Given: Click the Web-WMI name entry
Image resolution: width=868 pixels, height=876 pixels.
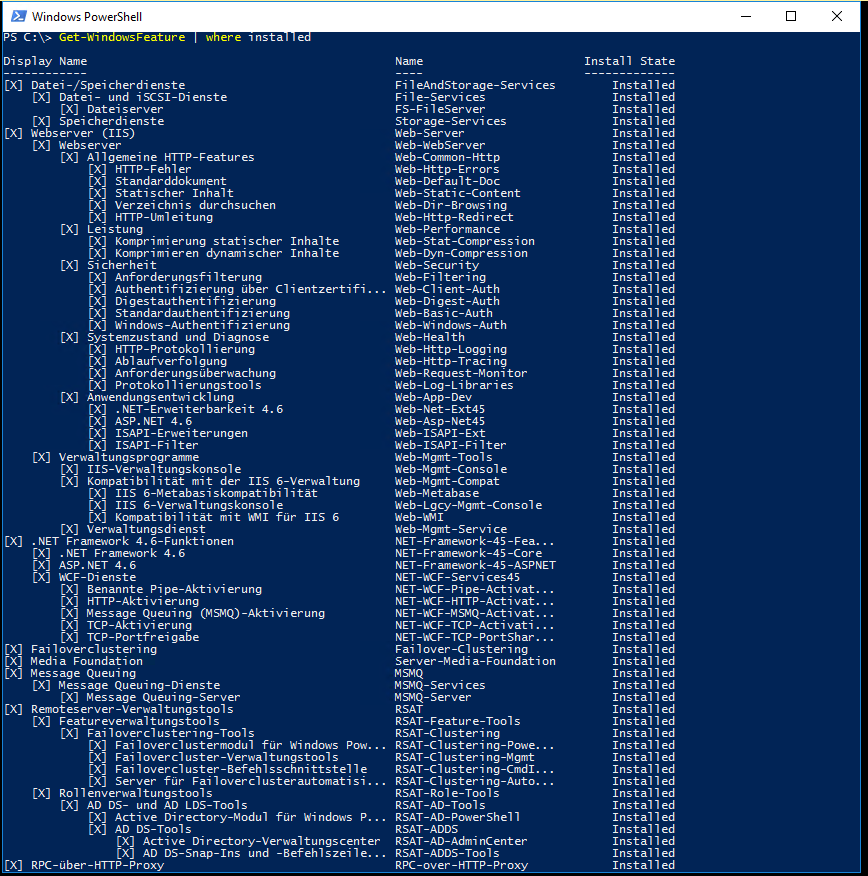Looking at the screenshot, I should tap(419, 517).
